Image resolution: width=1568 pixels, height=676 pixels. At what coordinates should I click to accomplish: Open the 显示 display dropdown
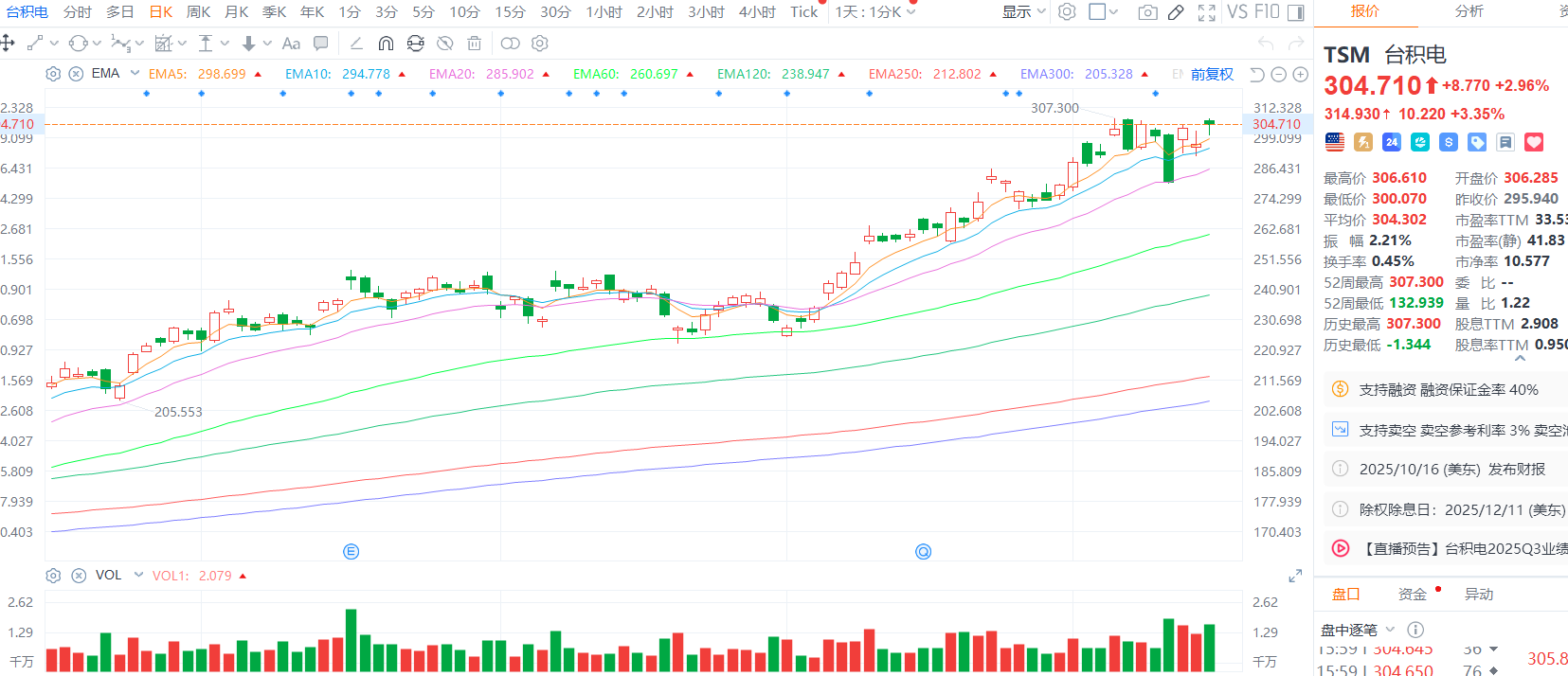tap(1024, 11)
